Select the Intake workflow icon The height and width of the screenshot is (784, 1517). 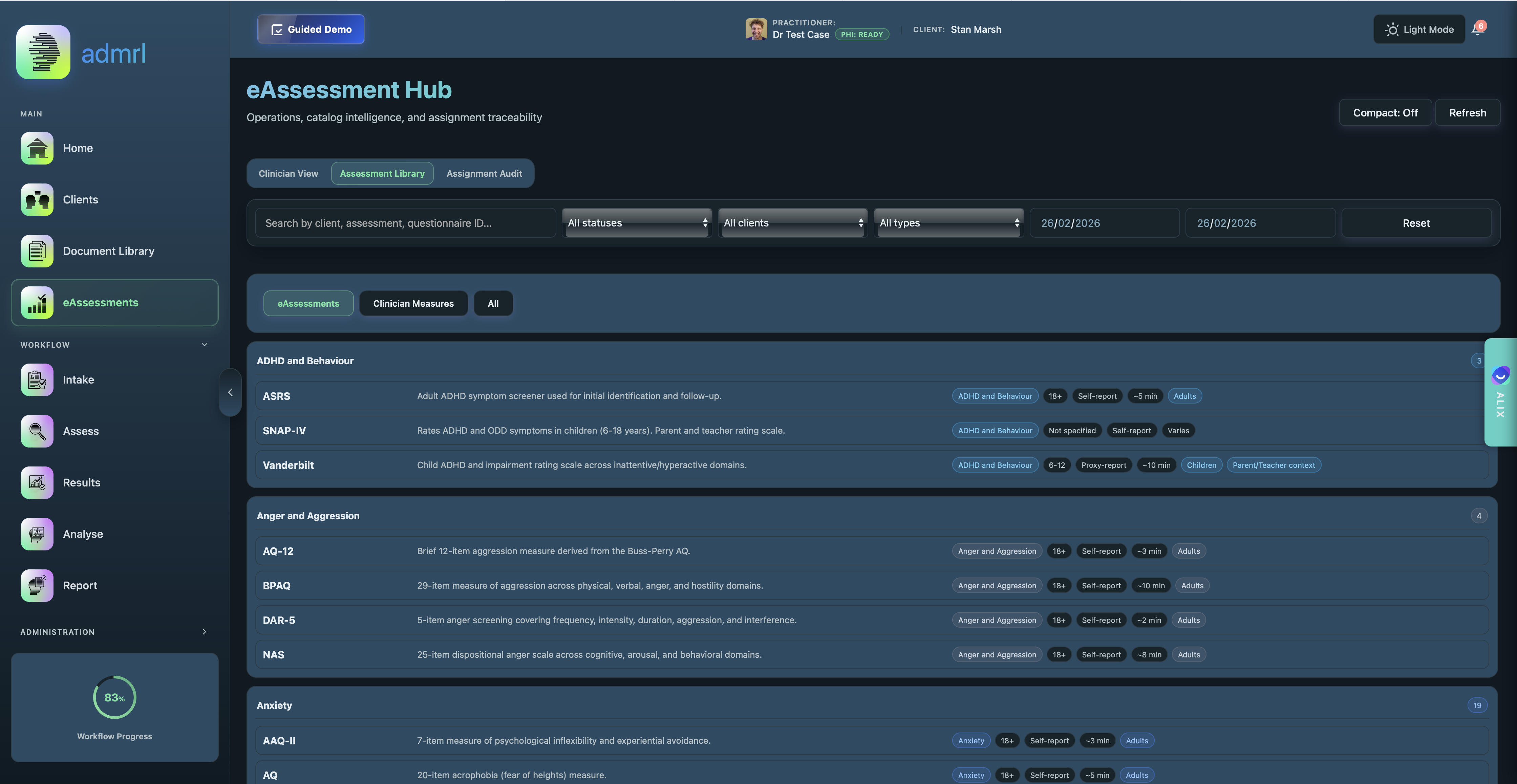[x=37, y=379]
